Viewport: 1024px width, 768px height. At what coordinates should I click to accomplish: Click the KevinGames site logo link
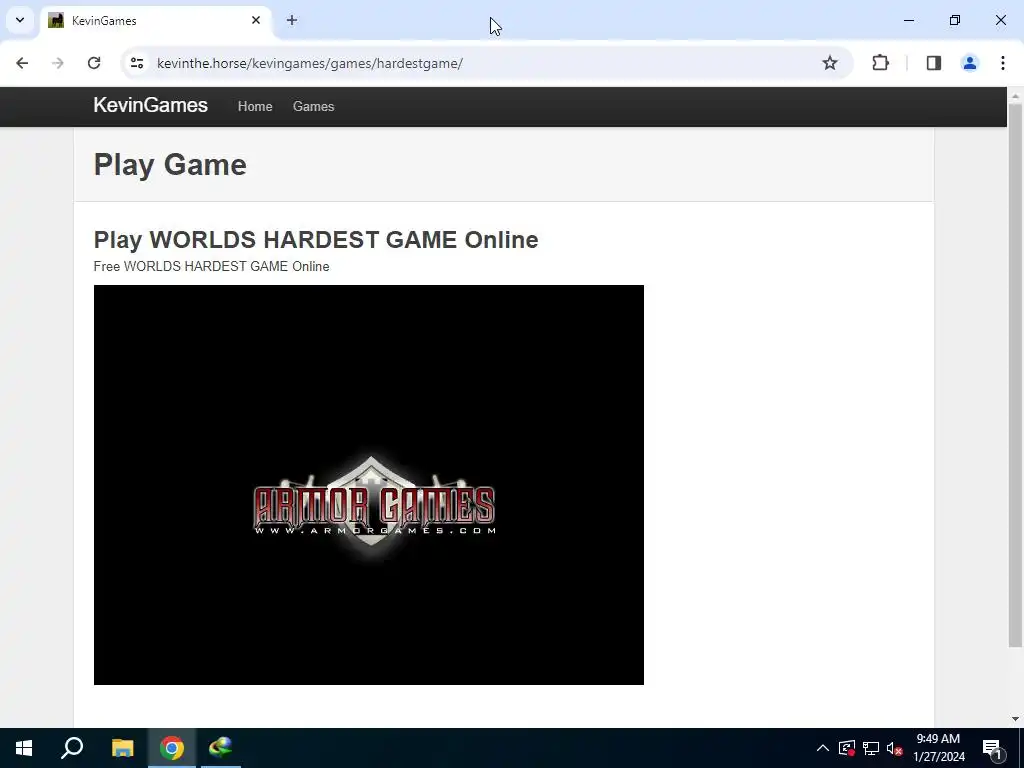coord(150,105)
